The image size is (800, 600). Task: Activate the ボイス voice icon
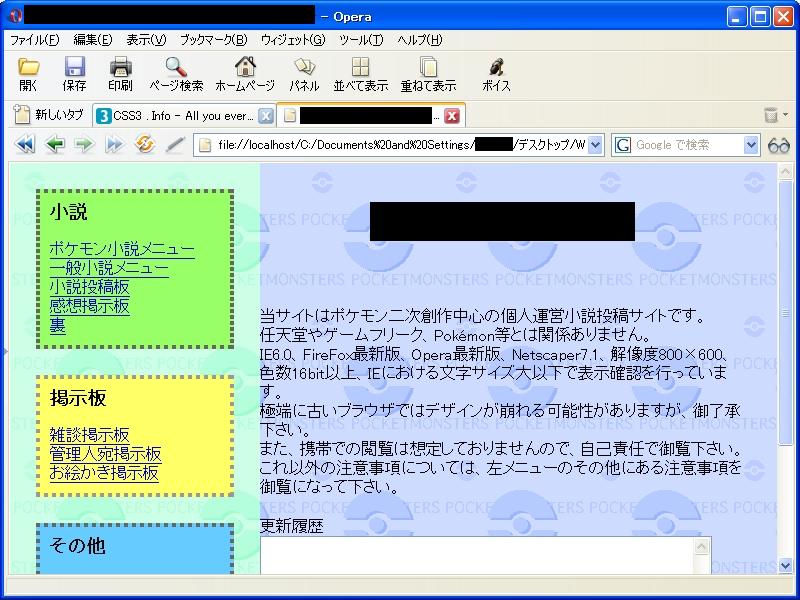coord(496,67)
